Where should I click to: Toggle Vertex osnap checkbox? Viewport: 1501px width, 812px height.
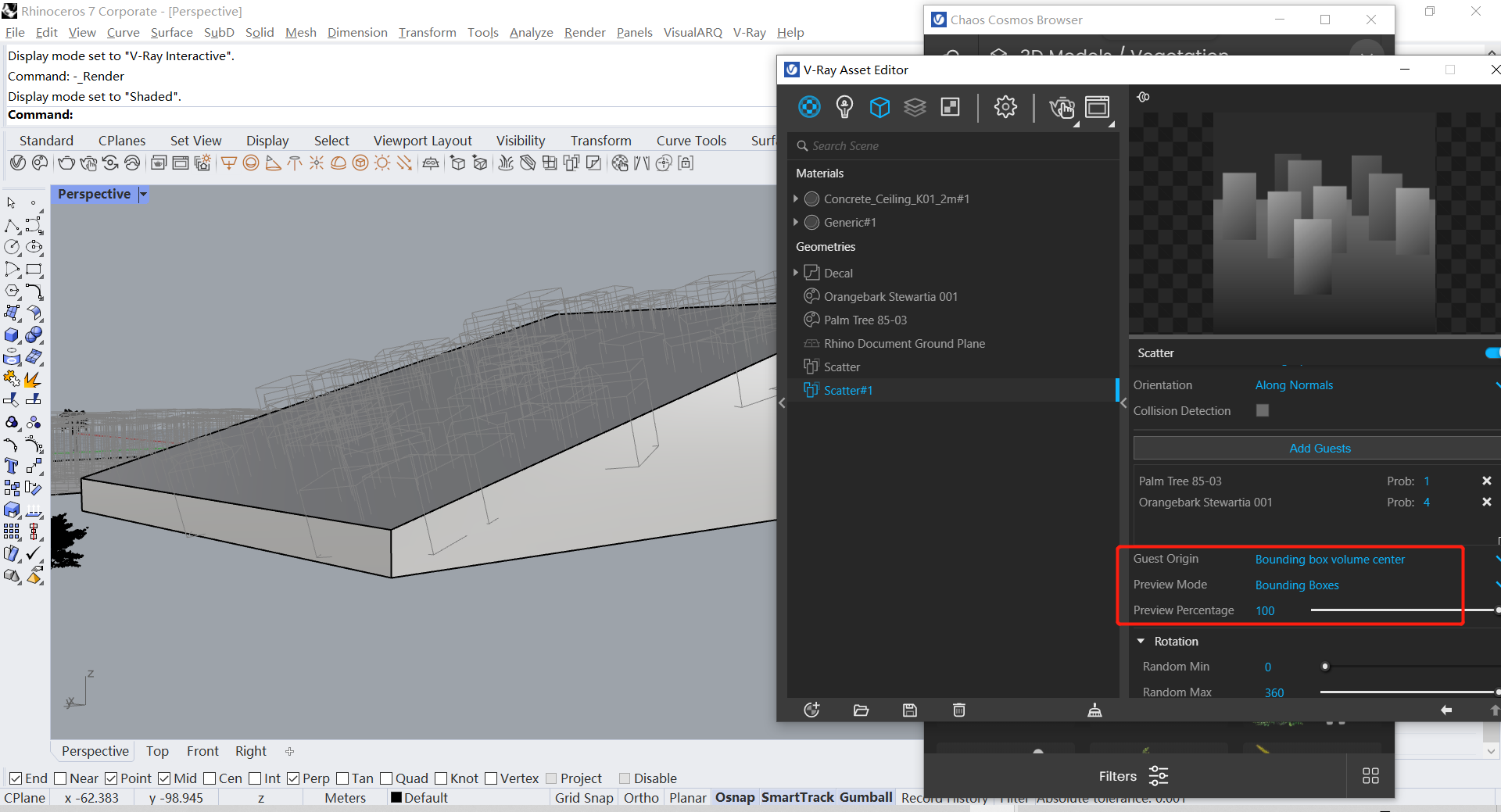pyautogui.click(x=491, y=778)
